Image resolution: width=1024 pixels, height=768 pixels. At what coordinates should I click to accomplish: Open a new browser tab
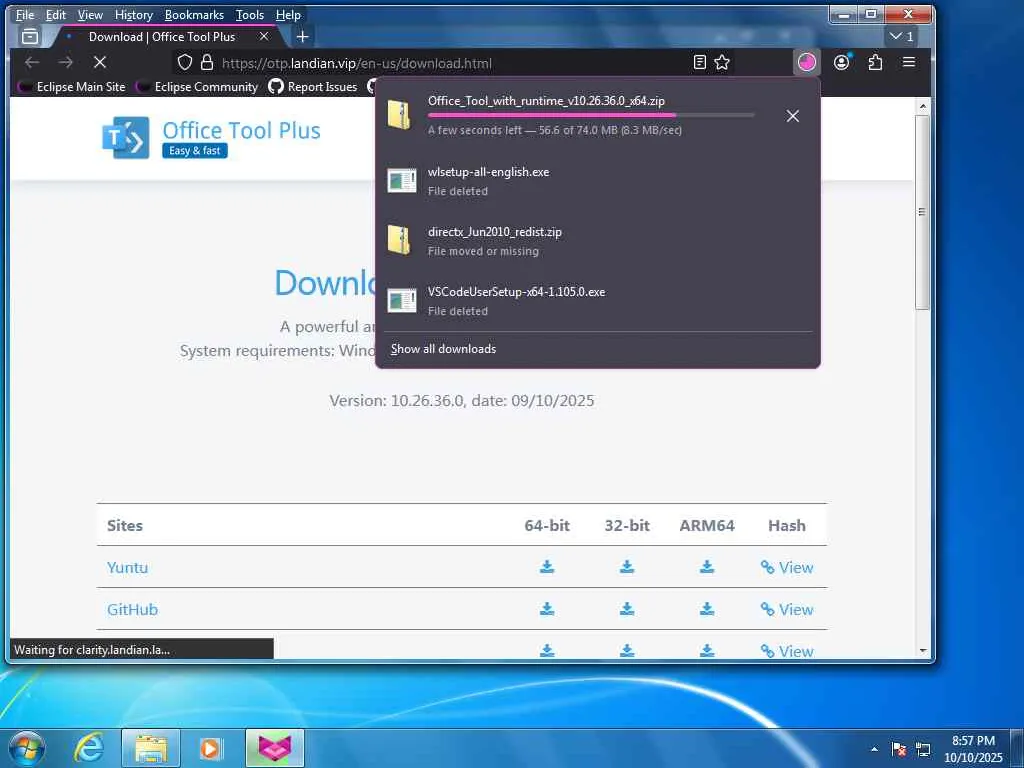pos(302,37)
